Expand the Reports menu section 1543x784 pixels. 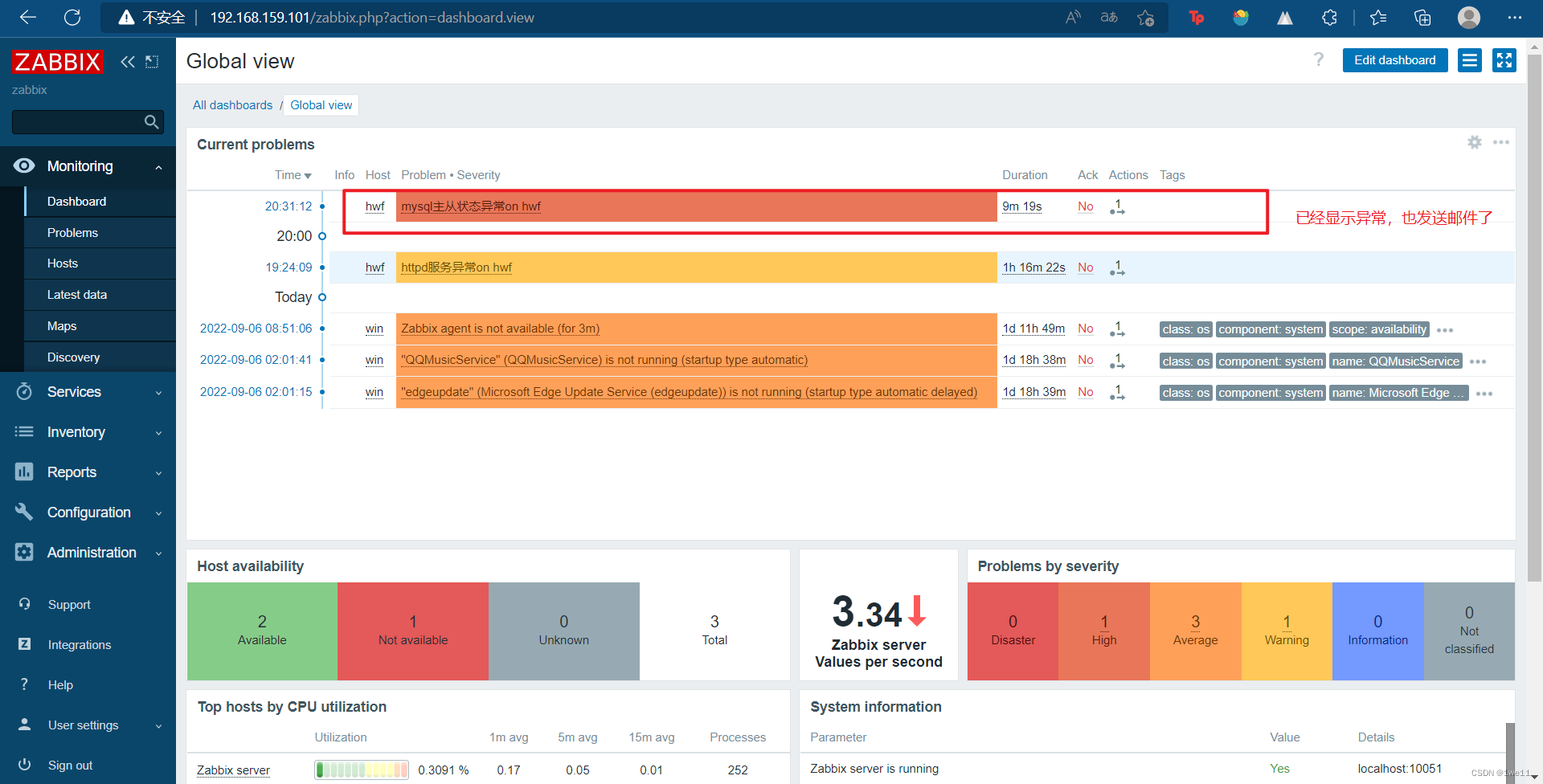[88, 472]
